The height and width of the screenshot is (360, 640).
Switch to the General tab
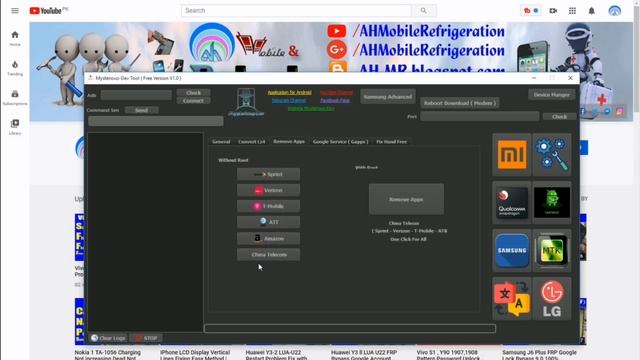[x=221, y=142]
